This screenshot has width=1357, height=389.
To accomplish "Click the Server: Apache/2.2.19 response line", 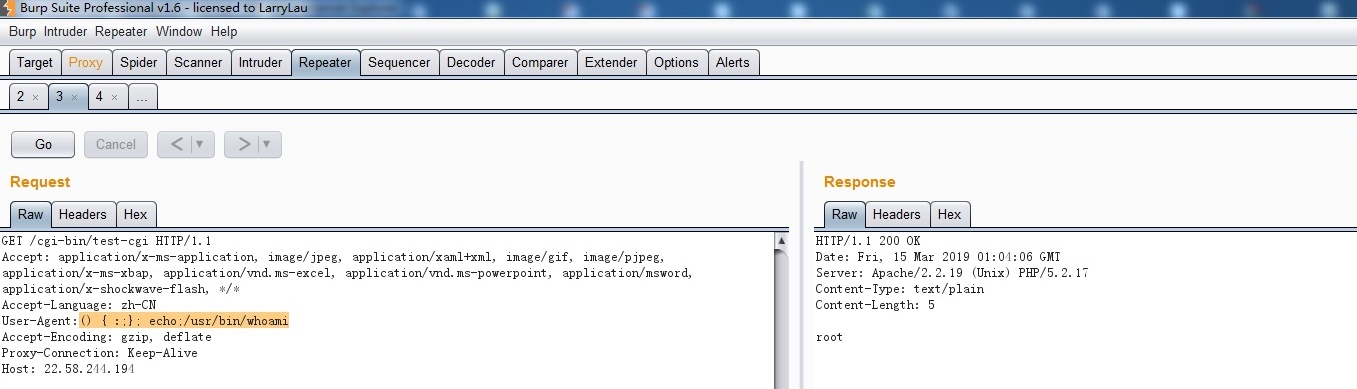I will click(x=952, y=273).
